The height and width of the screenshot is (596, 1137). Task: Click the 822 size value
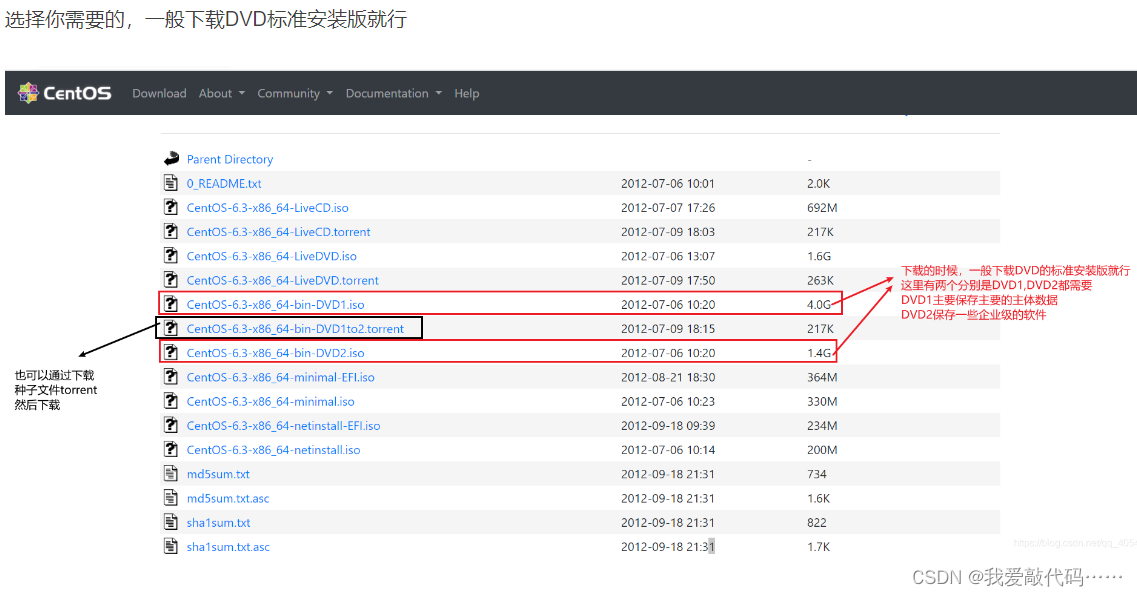click(x=816, y=523)
